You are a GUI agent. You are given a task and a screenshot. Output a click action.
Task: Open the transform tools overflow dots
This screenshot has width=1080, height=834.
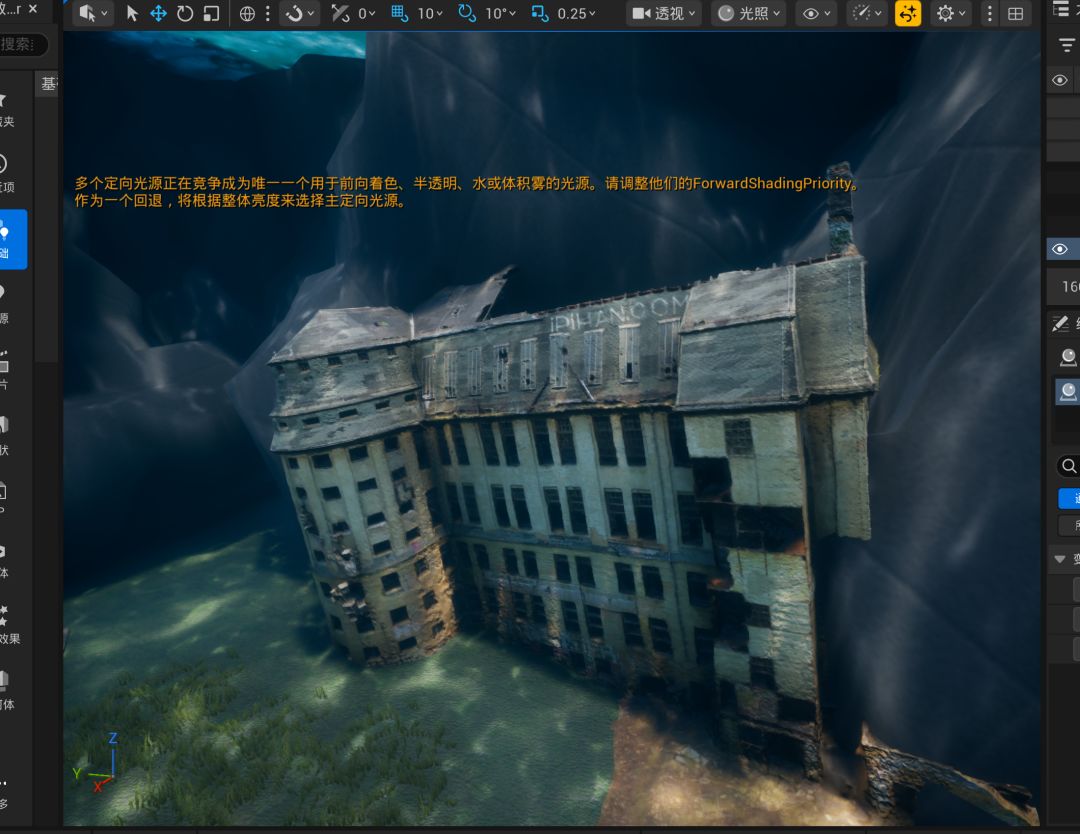tap(268, 13)
